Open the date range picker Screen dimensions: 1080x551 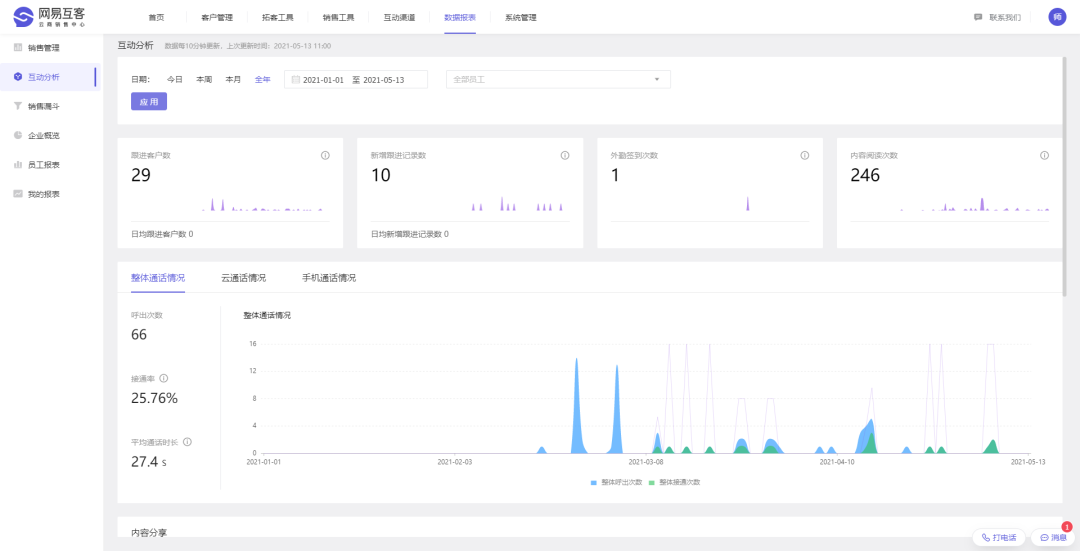pos(356,79)
